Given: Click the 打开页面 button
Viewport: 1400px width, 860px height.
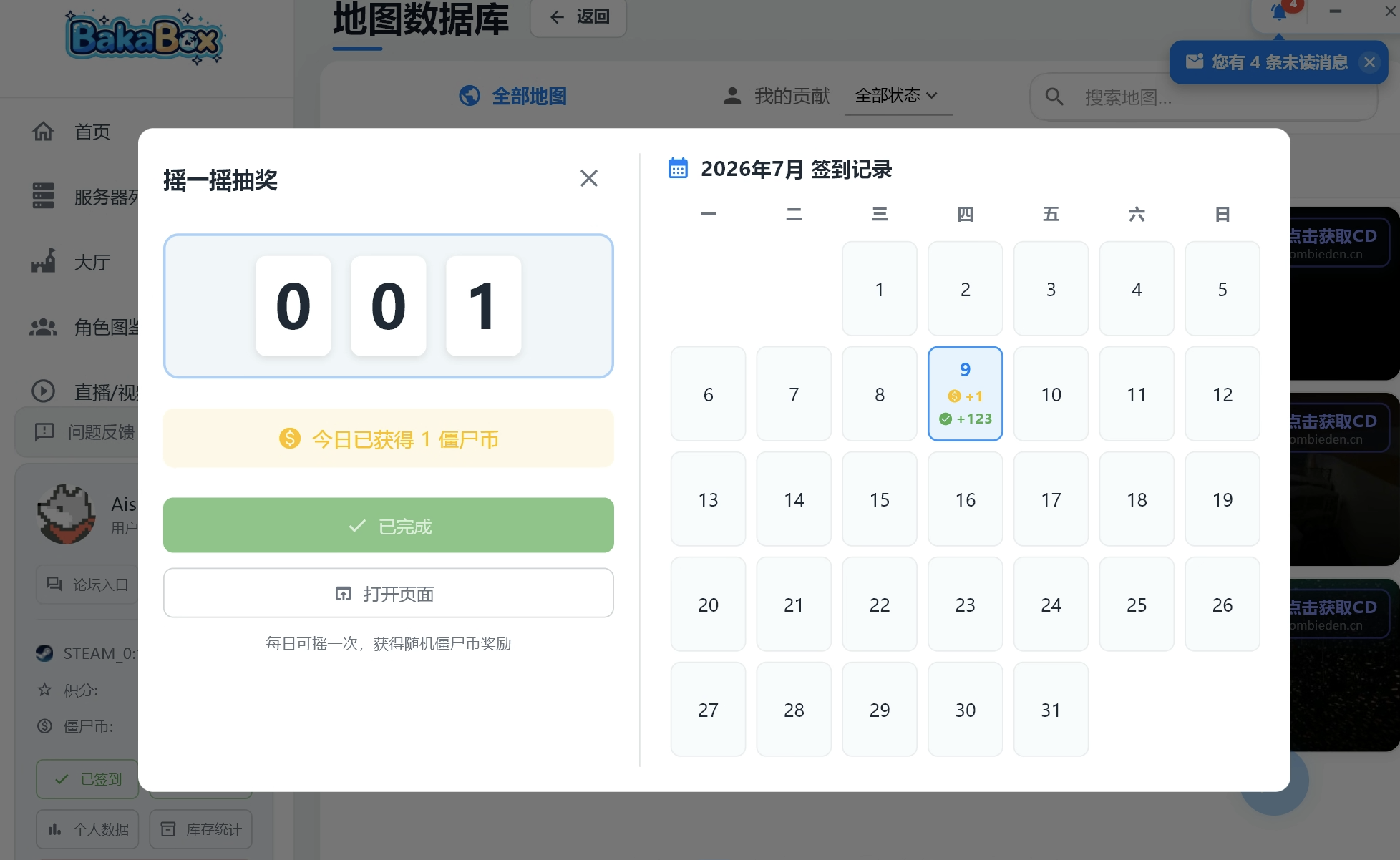Looking at the screenshot, I should [389, 593].
